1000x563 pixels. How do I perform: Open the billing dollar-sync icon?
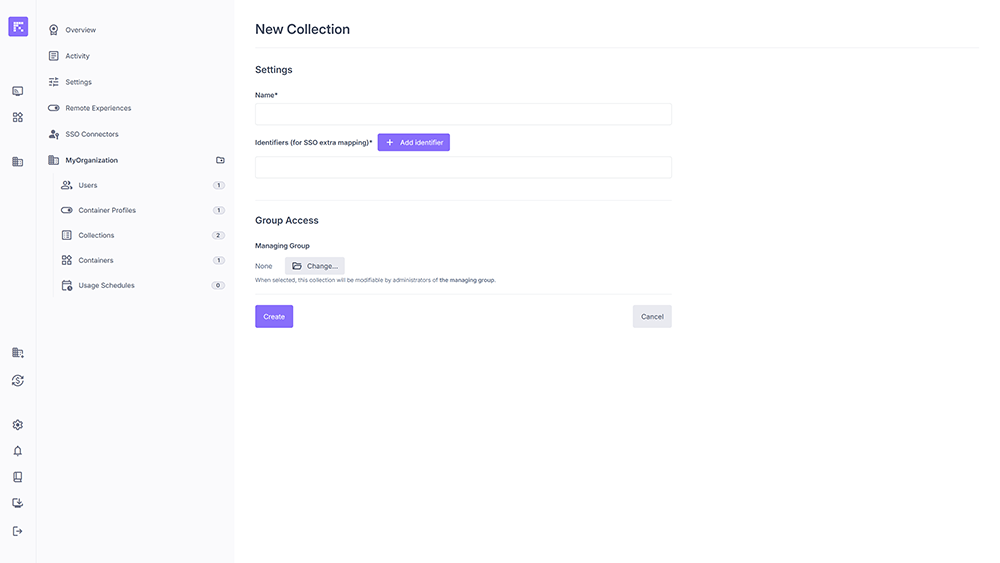coord(18,381)
